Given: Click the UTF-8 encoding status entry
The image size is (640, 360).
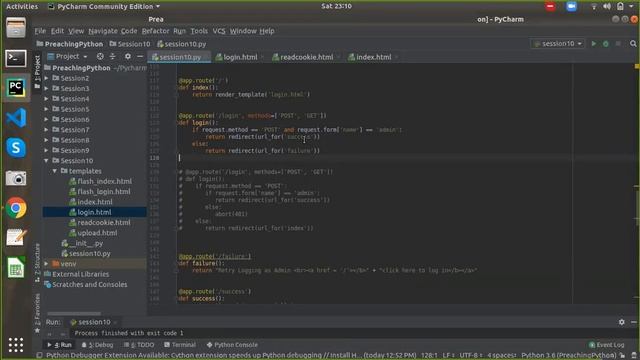Looking at the screenshot, I should click(x=471, y=356).
